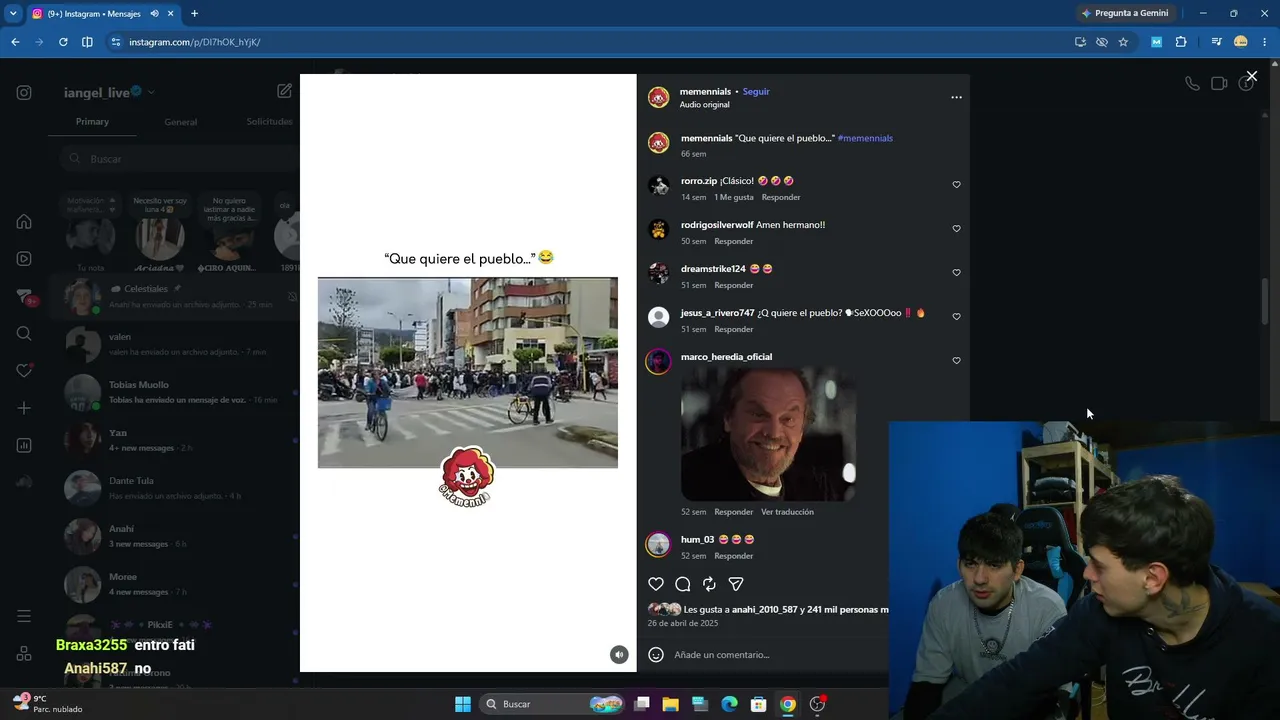This screenshot has height=720, width=1280.
Task: Open Messages icon with the 9+ badge
Action: point(24,297)
